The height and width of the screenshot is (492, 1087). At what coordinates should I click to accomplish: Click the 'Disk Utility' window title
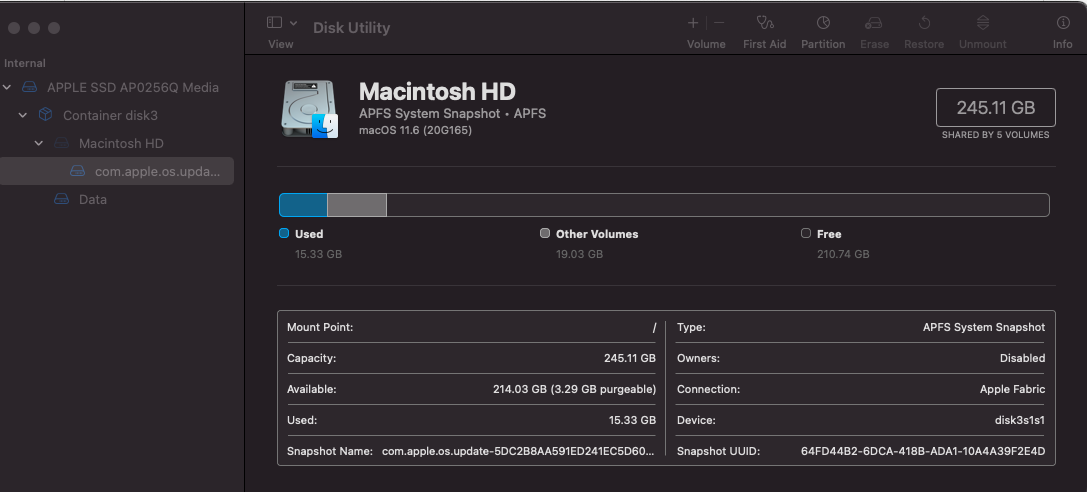pyautogui.click(x=351, y=28)
